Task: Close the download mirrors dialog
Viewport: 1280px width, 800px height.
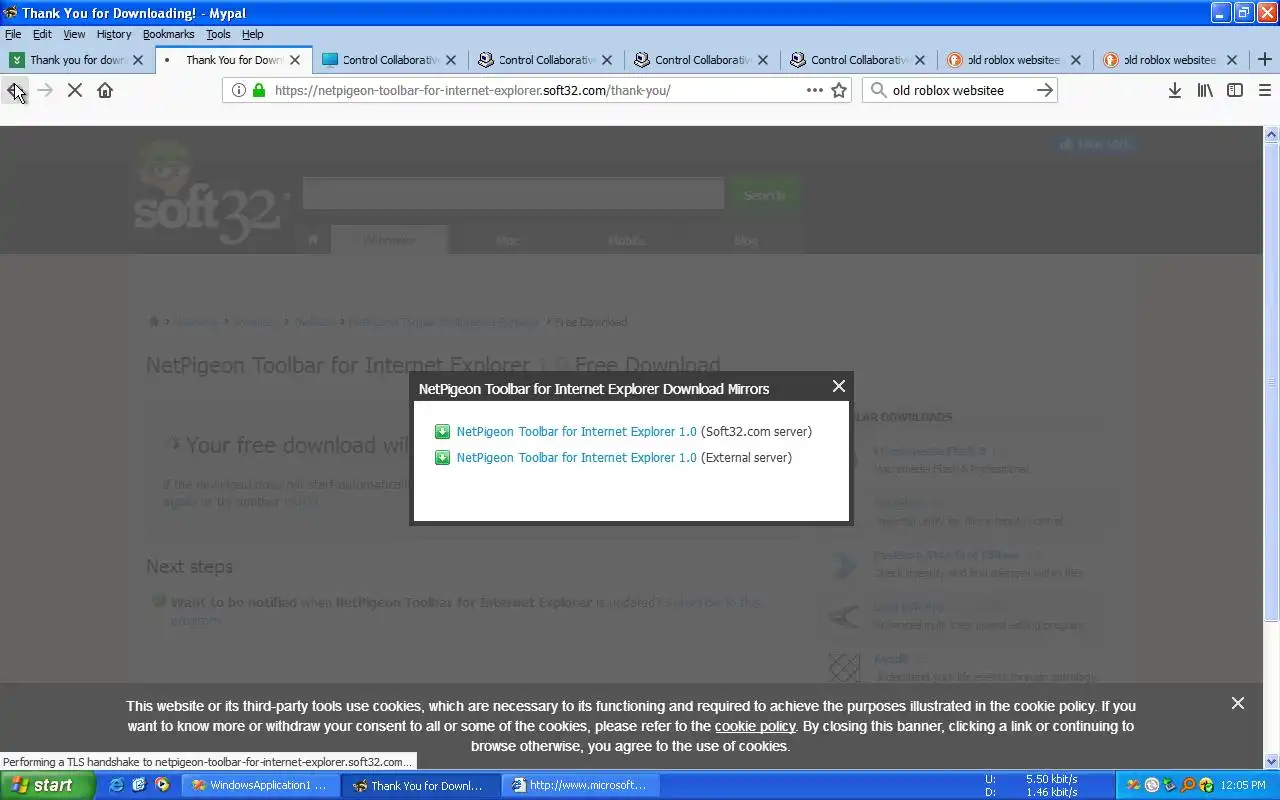Action: coord(839,386)
